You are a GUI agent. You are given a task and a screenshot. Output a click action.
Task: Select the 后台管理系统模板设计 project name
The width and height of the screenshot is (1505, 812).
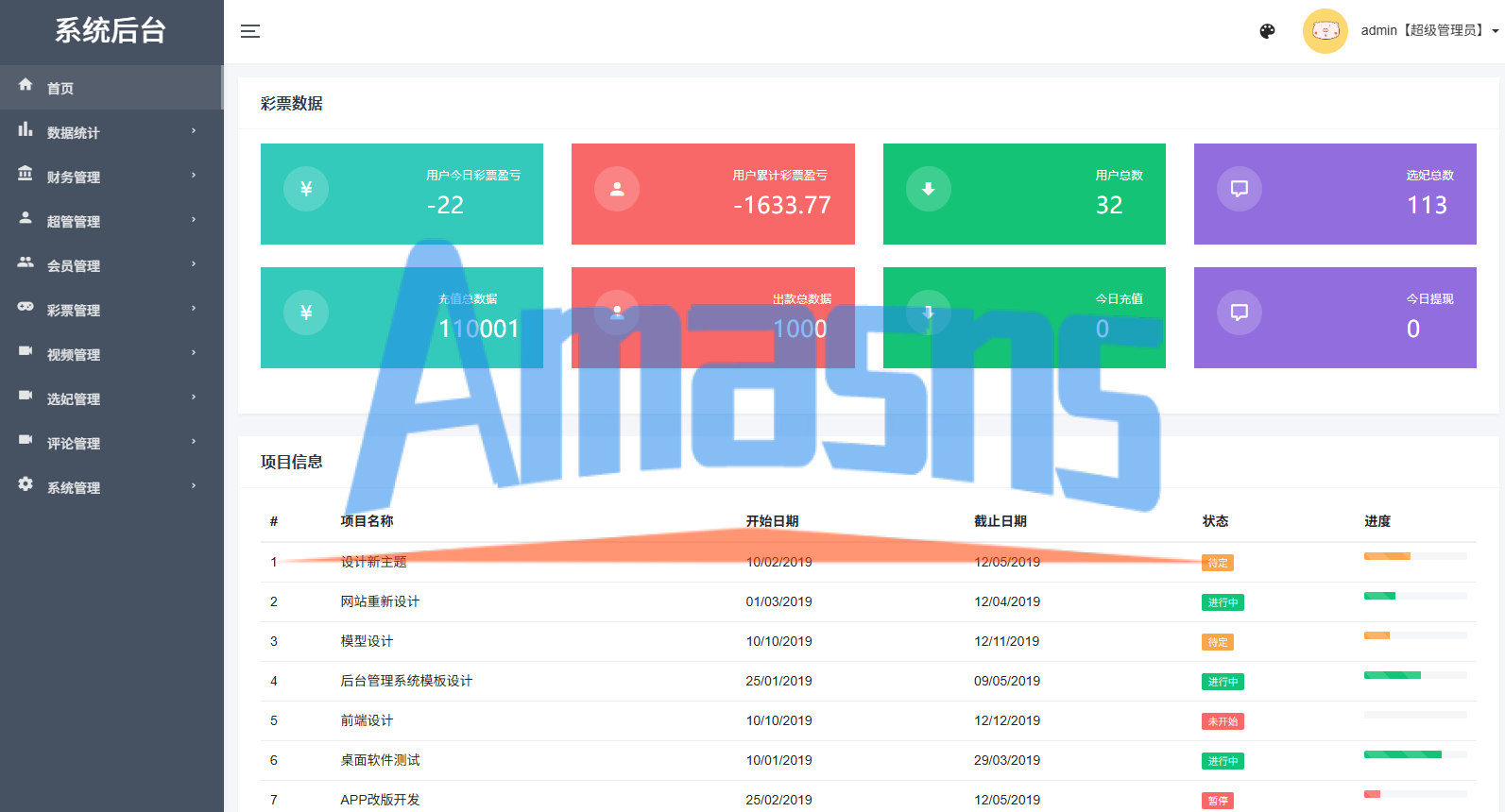pyautogui.click(x=406, y=681)
